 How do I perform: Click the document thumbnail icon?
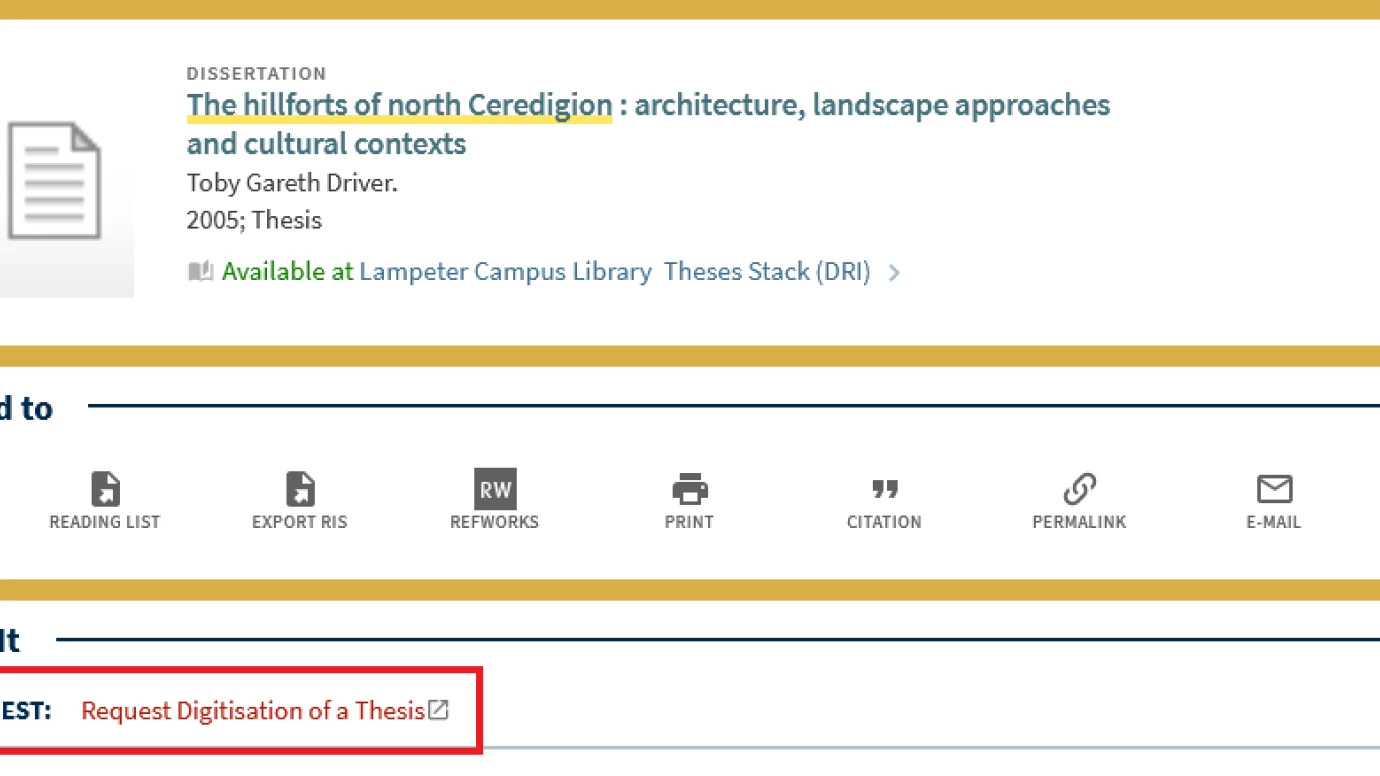coord(55,181)
